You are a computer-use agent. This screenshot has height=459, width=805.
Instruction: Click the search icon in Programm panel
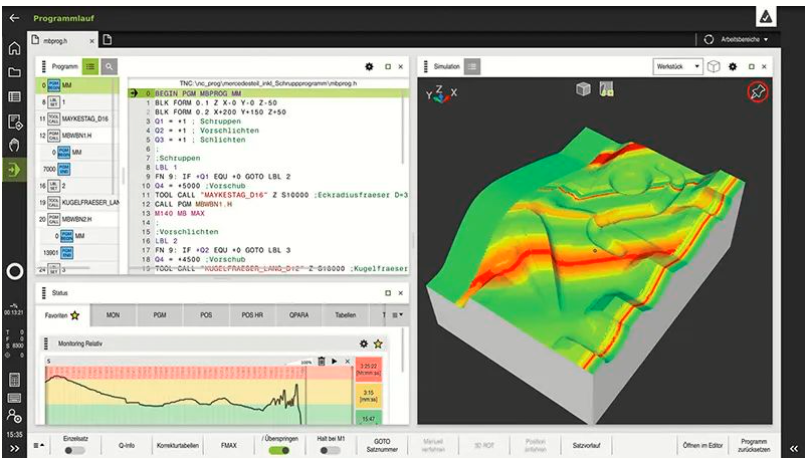(x=109, y=66)
